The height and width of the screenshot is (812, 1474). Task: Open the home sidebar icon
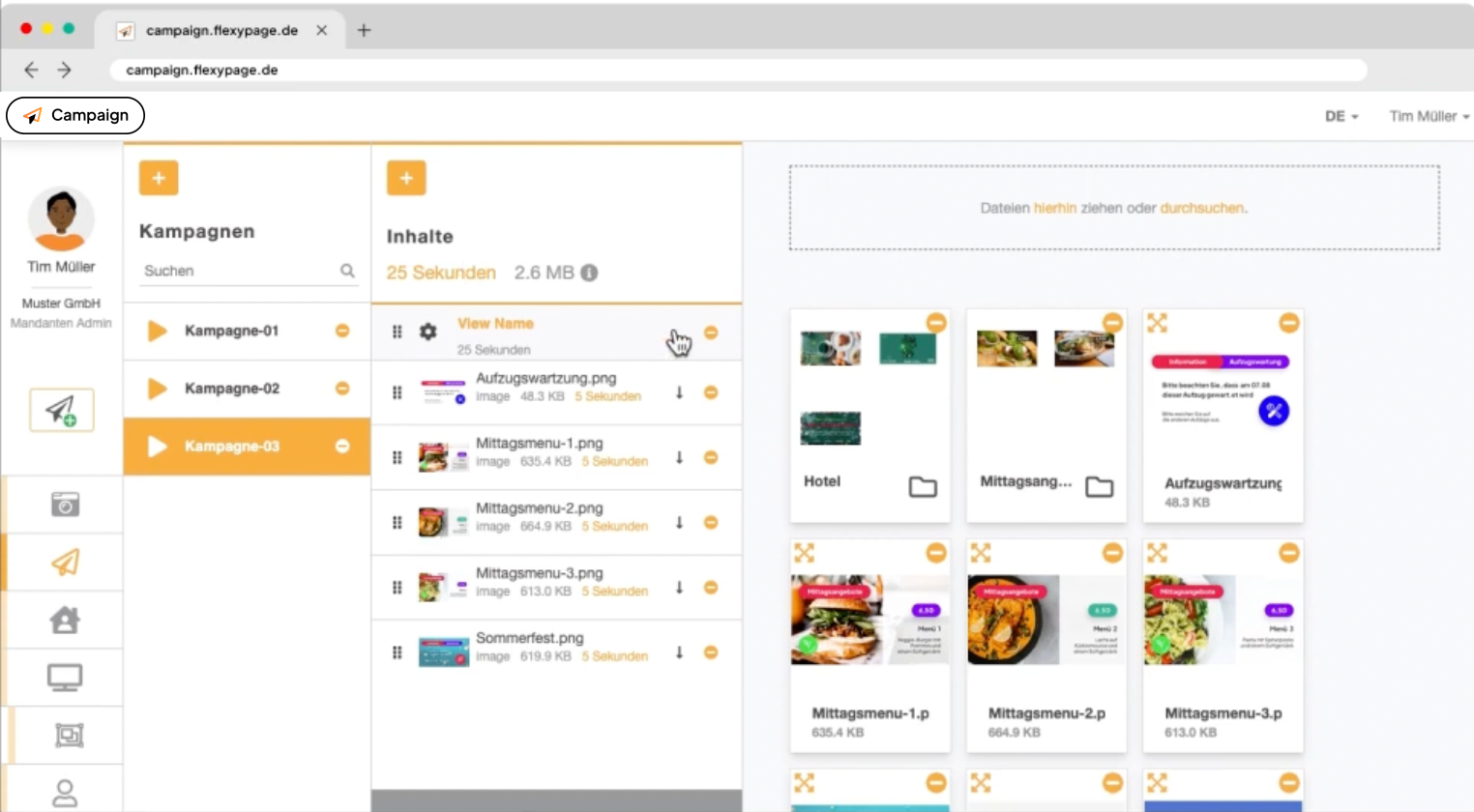coord(65,620)
